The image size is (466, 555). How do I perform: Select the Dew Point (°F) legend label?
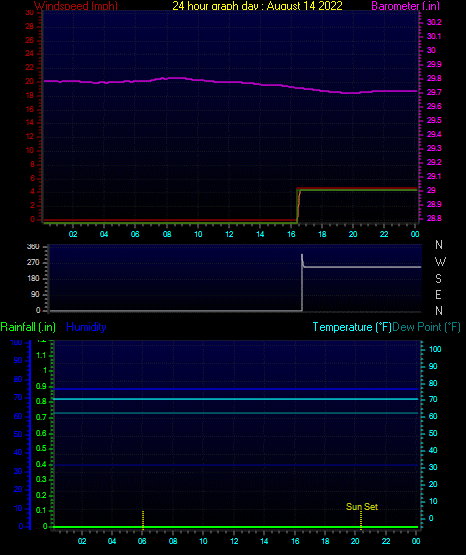tap(426, 327)
